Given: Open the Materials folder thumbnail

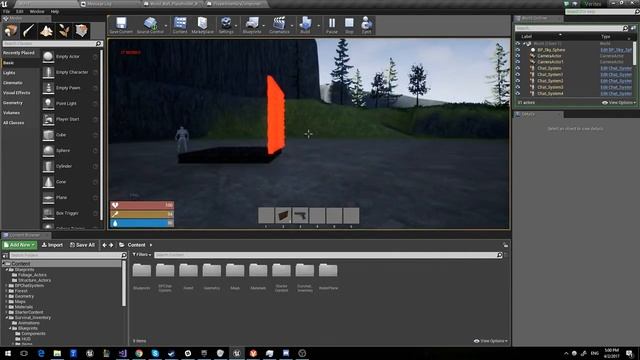Looking at the screenshot, I should click(x=258, y=270).
